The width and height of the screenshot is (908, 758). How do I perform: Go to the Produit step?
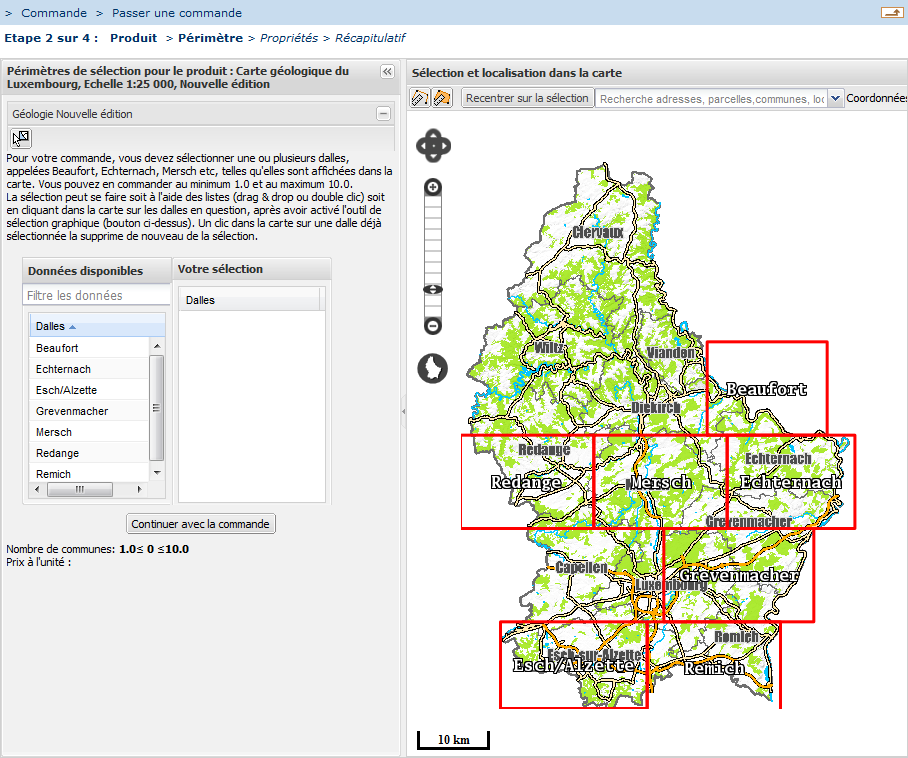click(x=133, y=38)
